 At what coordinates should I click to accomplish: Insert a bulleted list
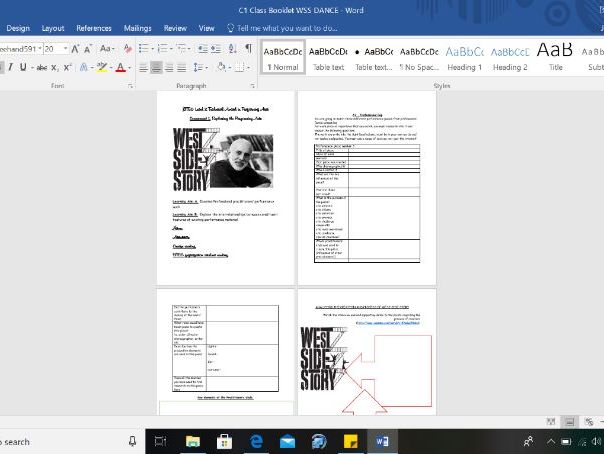pos(146,49)
